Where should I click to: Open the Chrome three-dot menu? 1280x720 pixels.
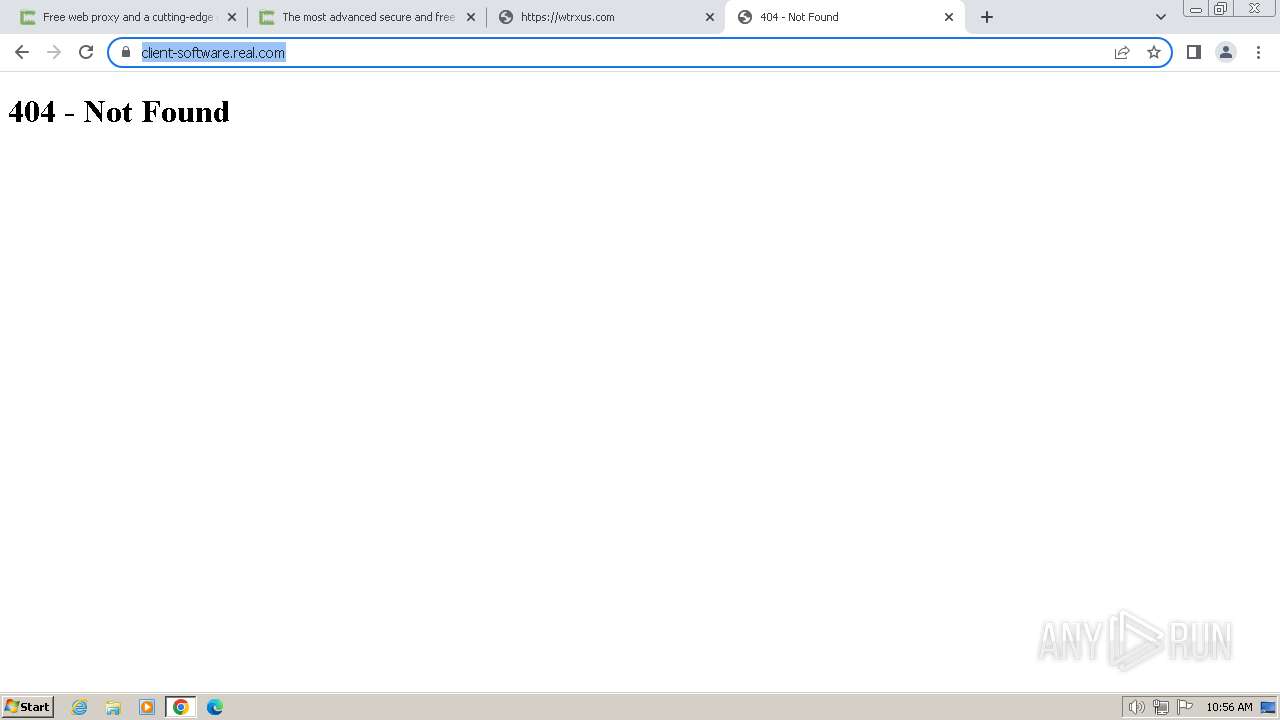tap(1258, 52)
